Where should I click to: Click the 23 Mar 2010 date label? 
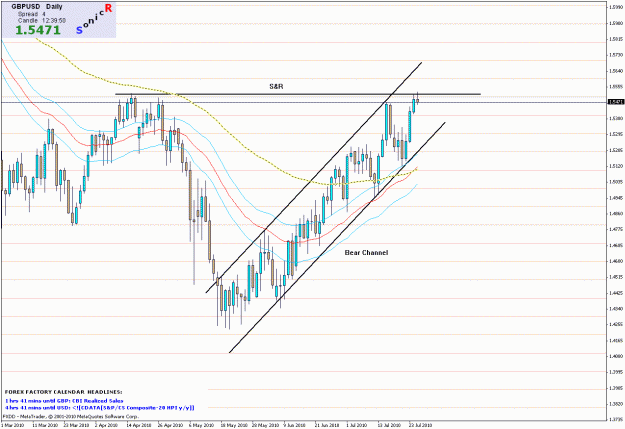[77, 425]
